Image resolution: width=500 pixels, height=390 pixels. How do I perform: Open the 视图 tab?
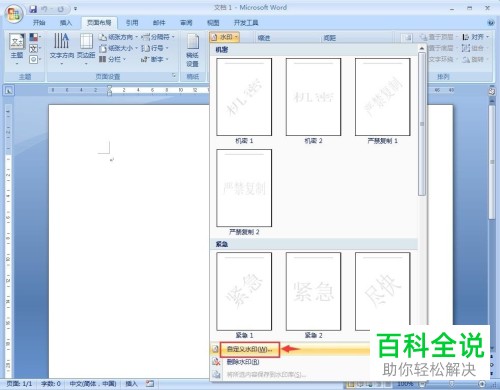click(x=213, y=23)
